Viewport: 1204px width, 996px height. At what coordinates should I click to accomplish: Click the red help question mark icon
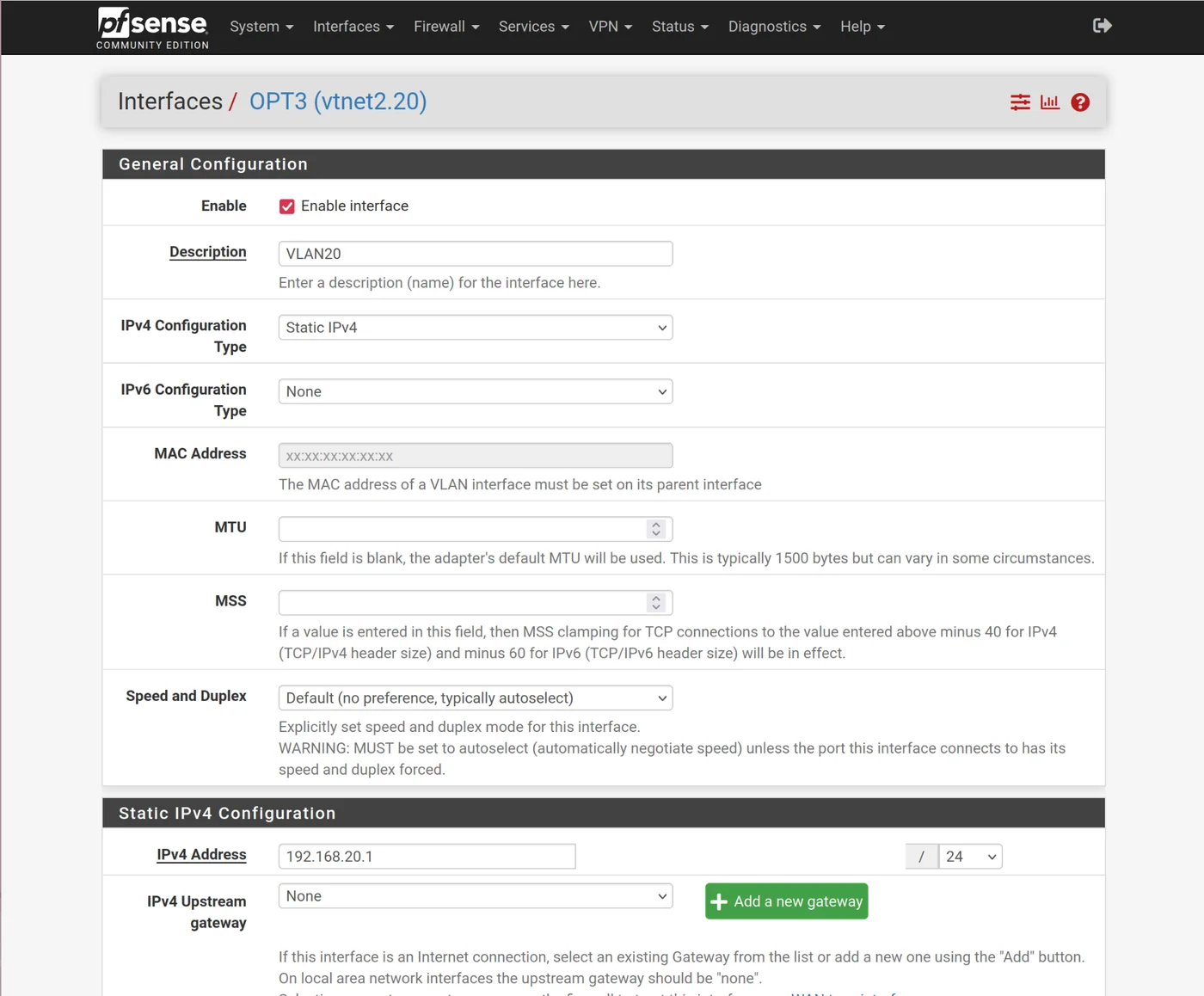(x=1080, y=102)
